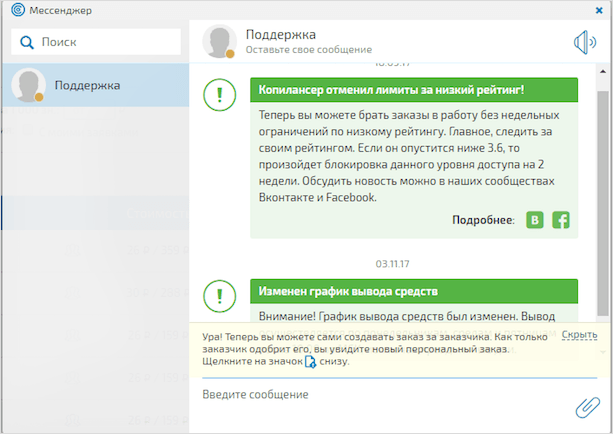
Task: Hide the notification with Скрыть link
Action: tap(579, 334)
